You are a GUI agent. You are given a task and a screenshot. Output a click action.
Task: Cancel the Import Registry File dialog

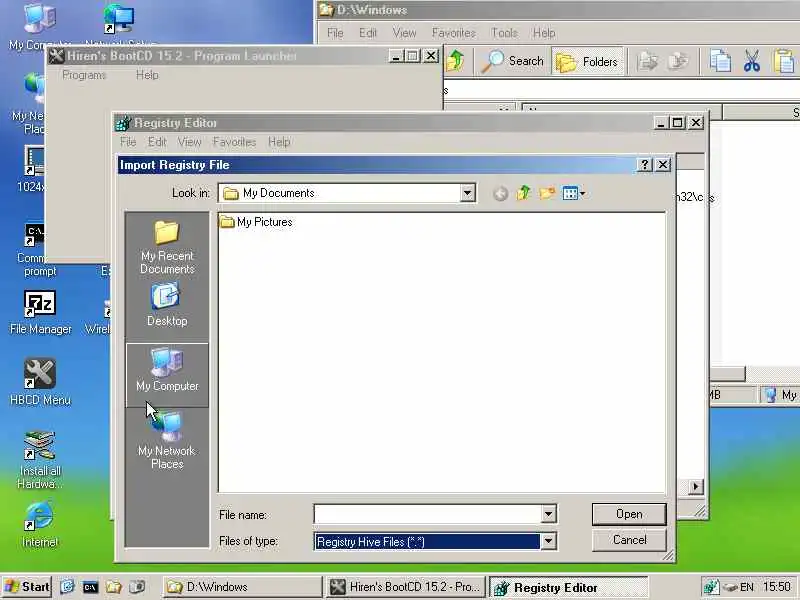(629, 540)
